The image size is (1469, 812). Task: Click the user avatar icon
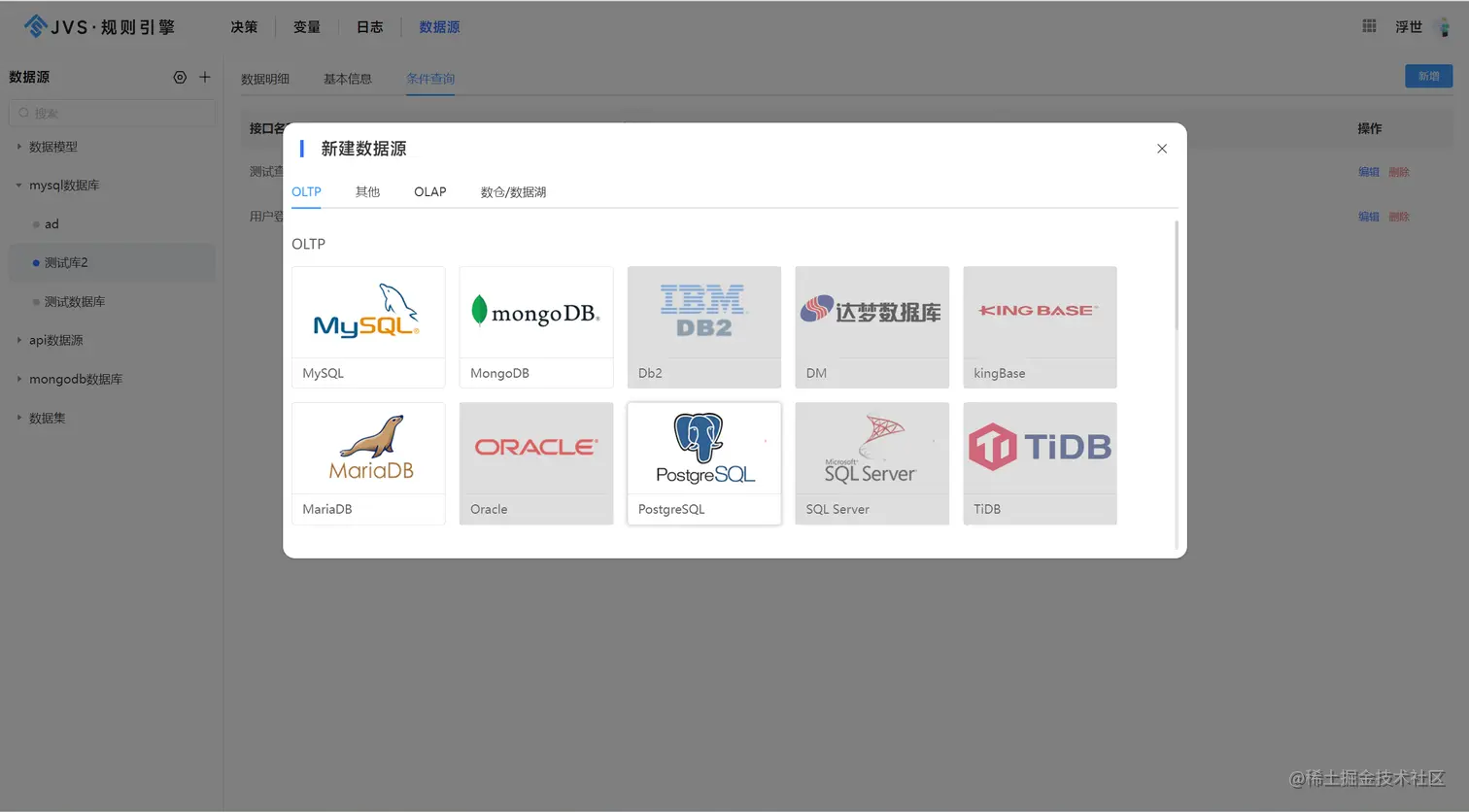click(x=1444, y=27)
